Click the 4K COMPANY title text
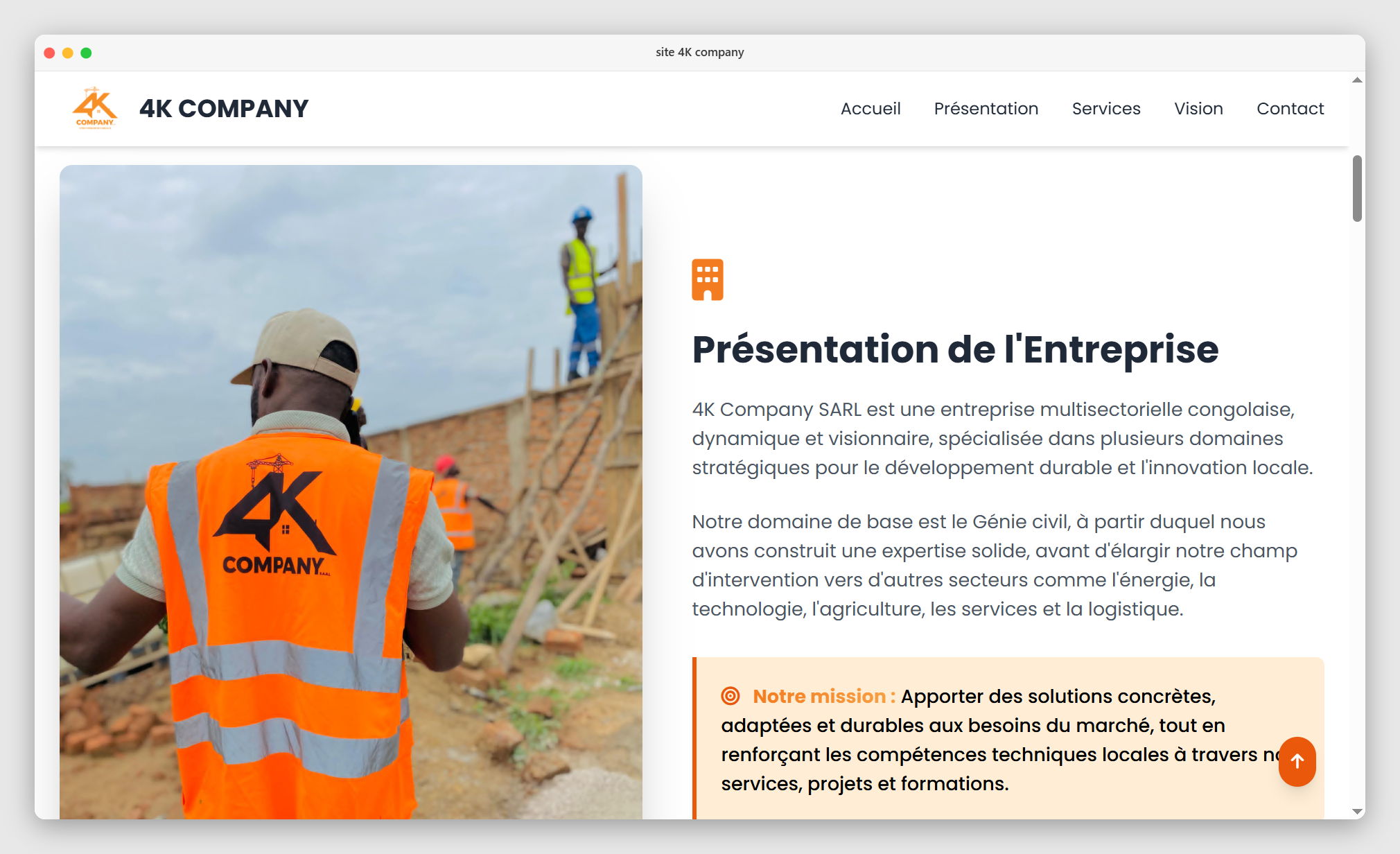 click(225, 108)
